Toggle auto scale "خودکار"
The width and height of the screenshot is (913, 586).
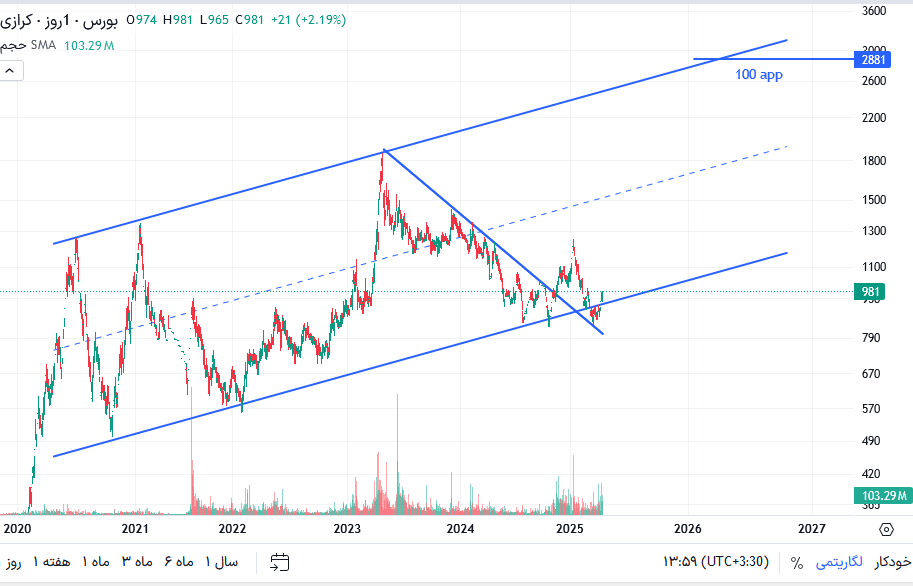click(892, 562)
